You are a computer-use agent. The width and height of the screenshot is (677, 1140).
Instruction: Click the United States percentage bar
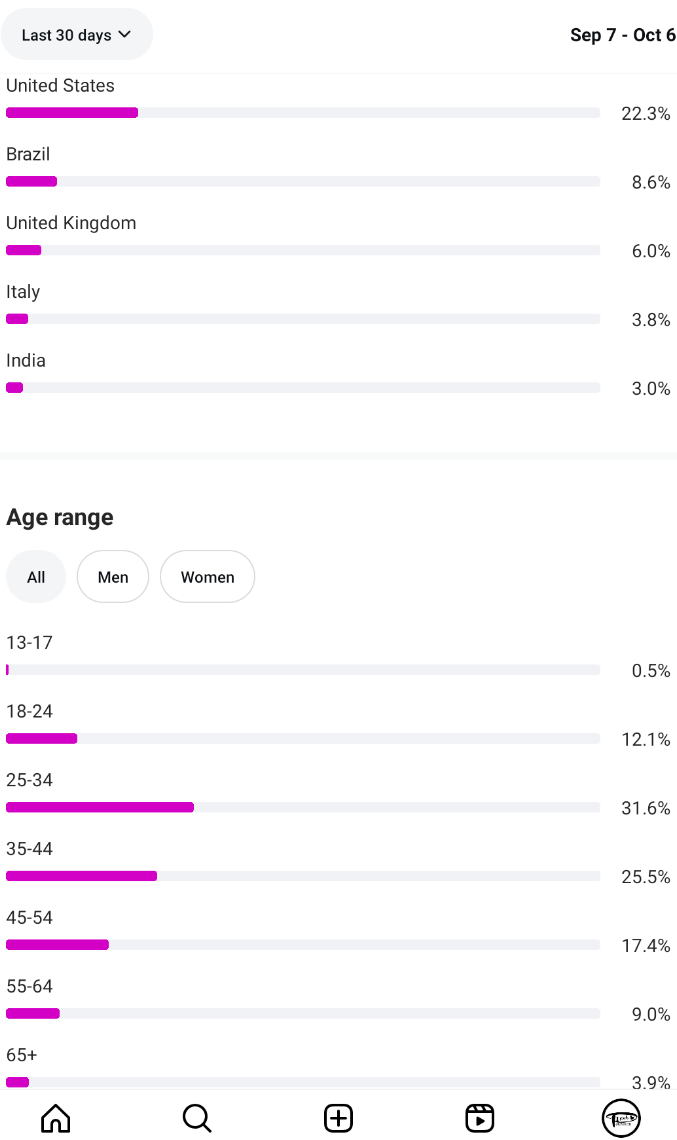(302, 113)
